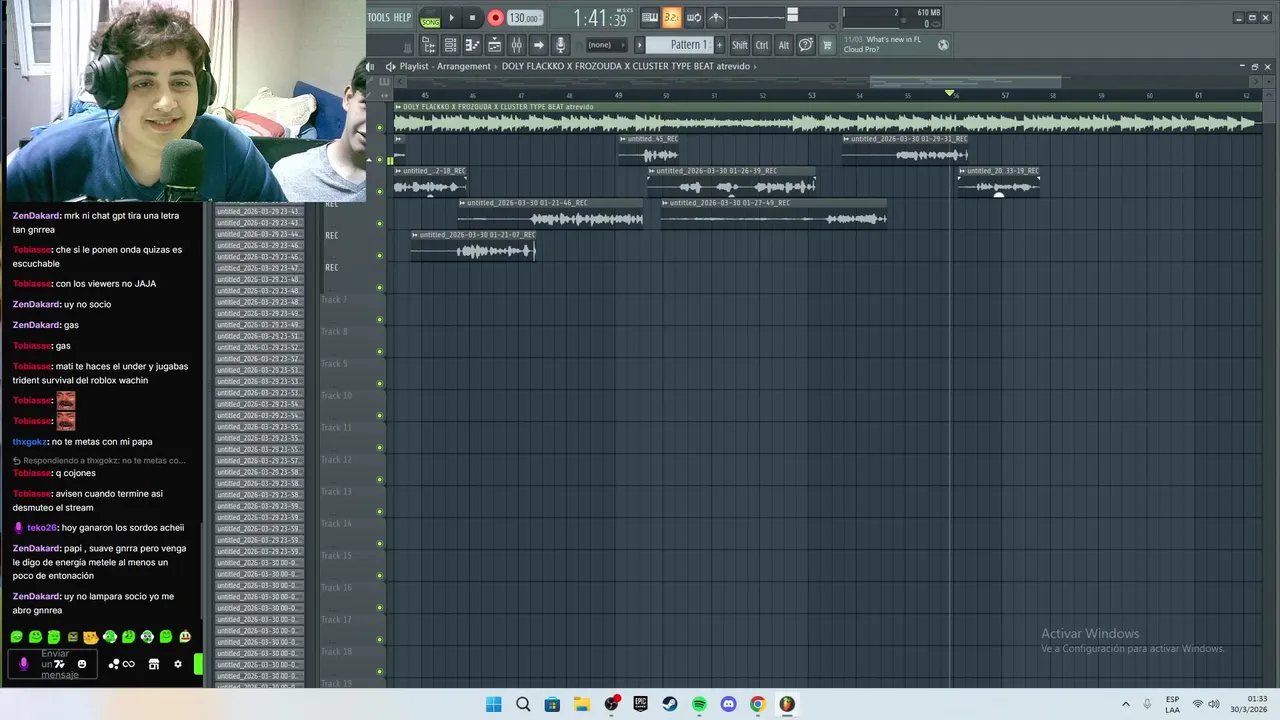Toggle the red Record button
Screen dimensions: 1280x720
tap(495, 18)
